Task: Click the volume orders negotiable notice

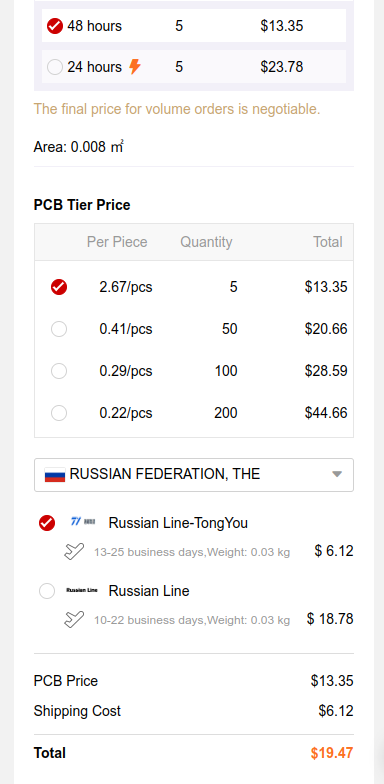Action: 177,109
